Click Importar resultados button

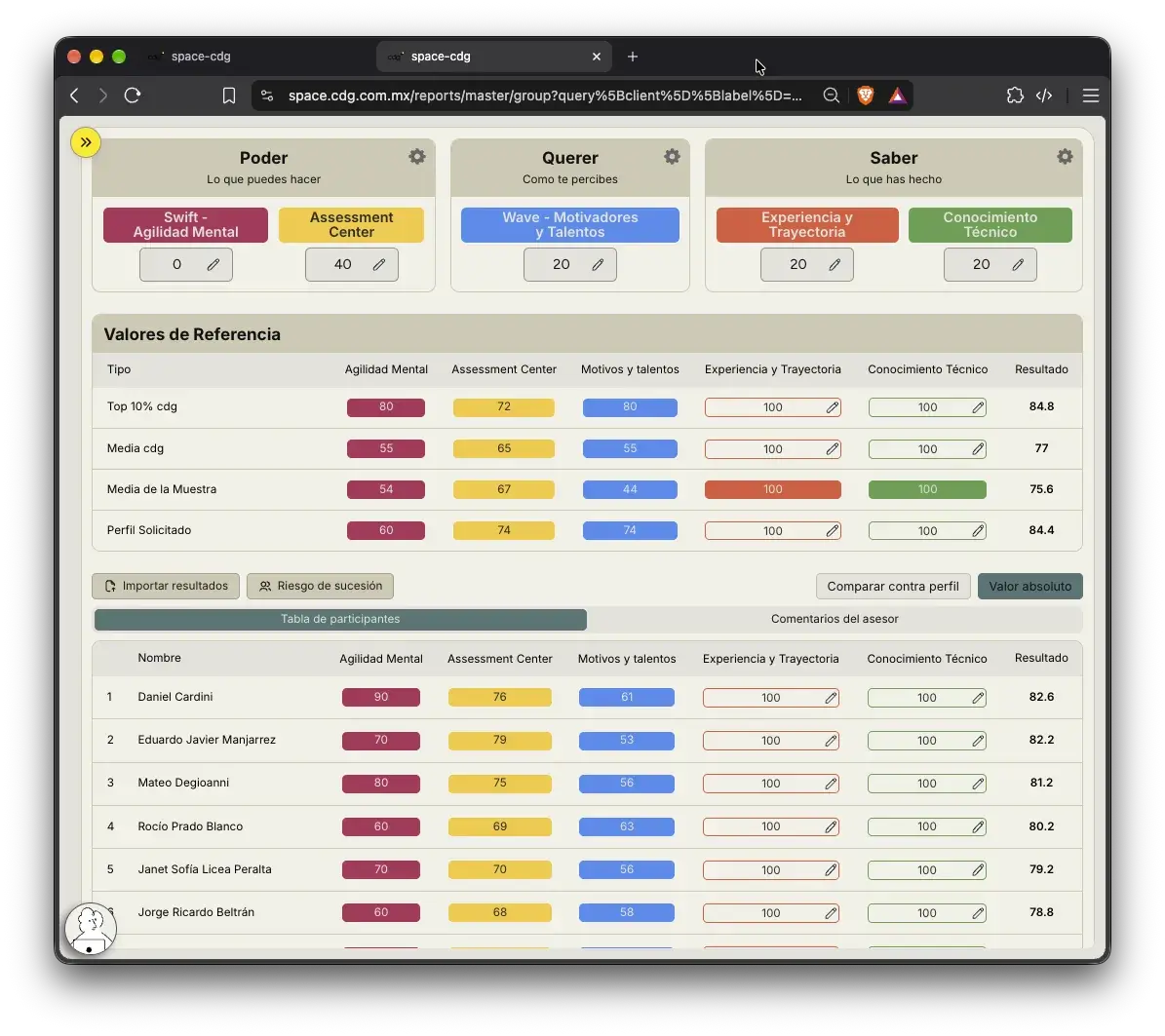(x=166, y=586)
